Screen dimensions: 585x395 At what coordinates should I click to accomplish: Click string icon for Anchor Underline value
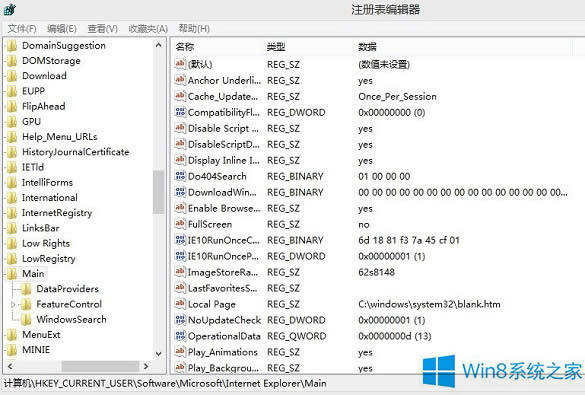180,80
